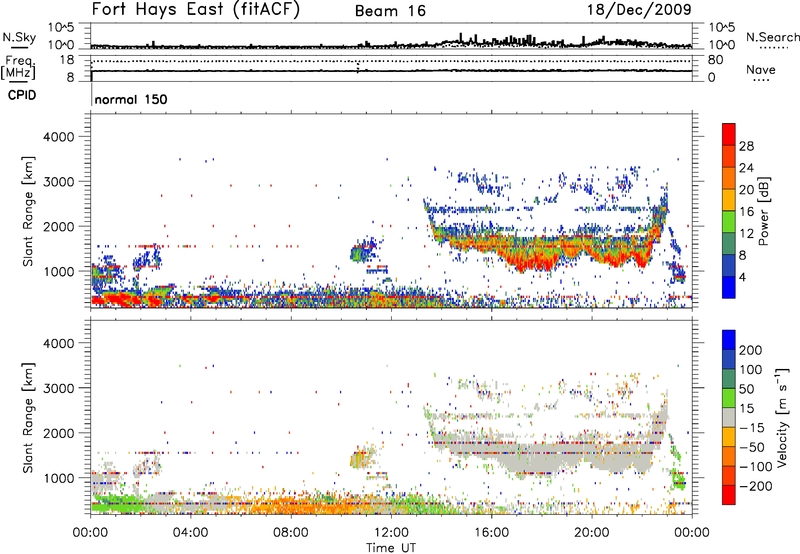
Task: Click the 'normal 150' CPID text
Action: click(131, 99)
